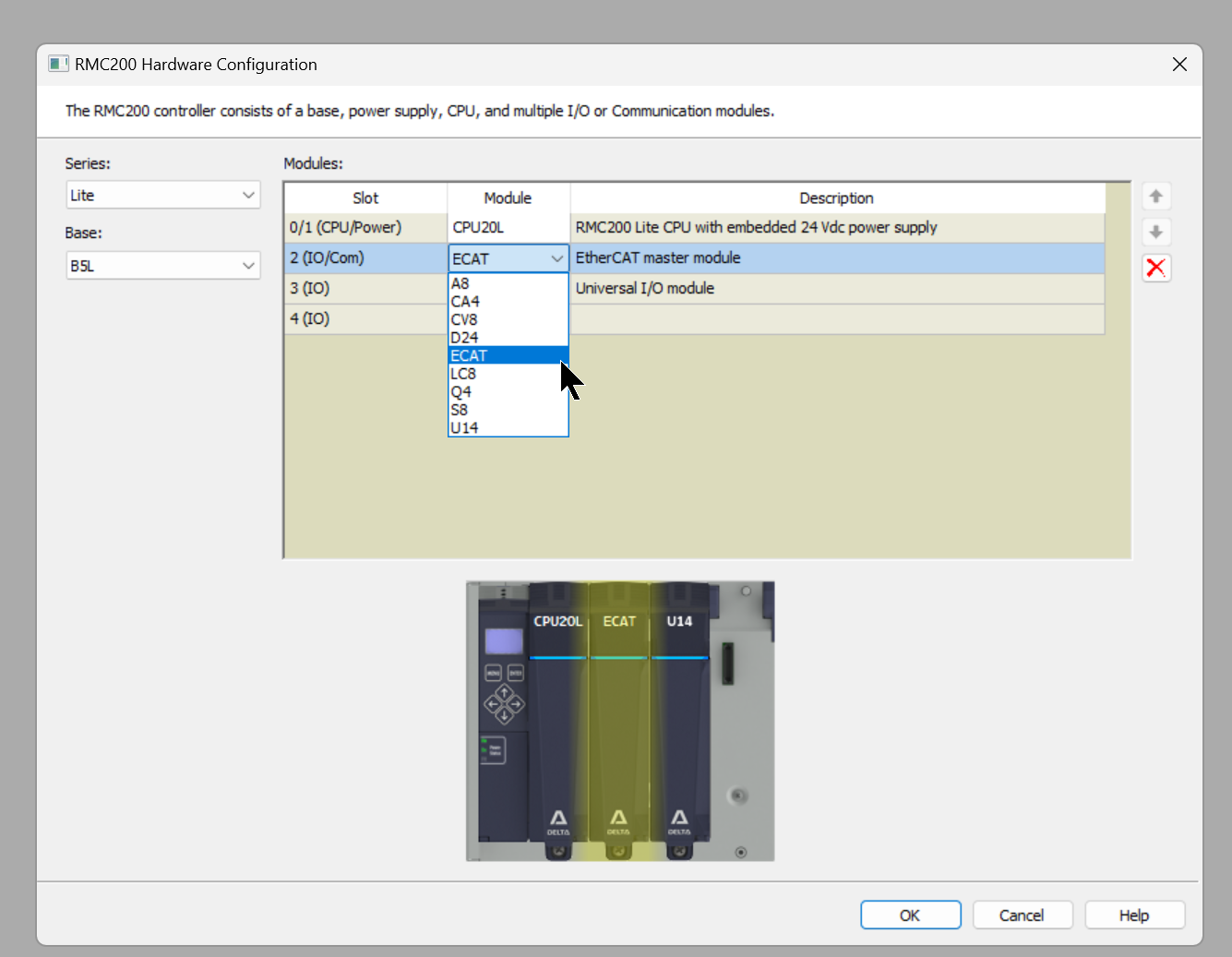This screenshot has width=1232, height=957.
Task: Select the 4 (IO) slot cell
Action: click(x=366, y=319)
